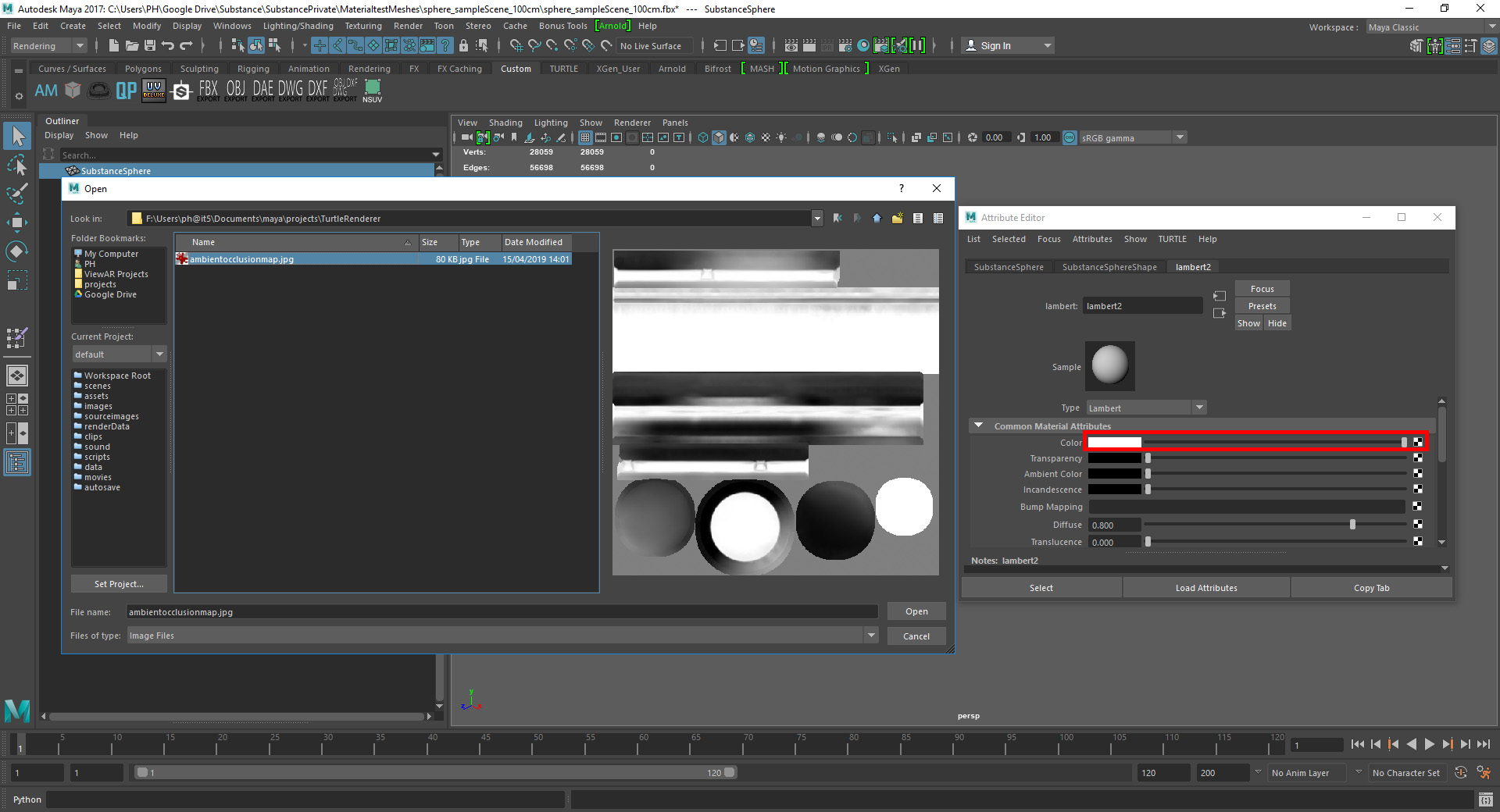
Task: Click the white Color swatch
Action: (1114, 443)
